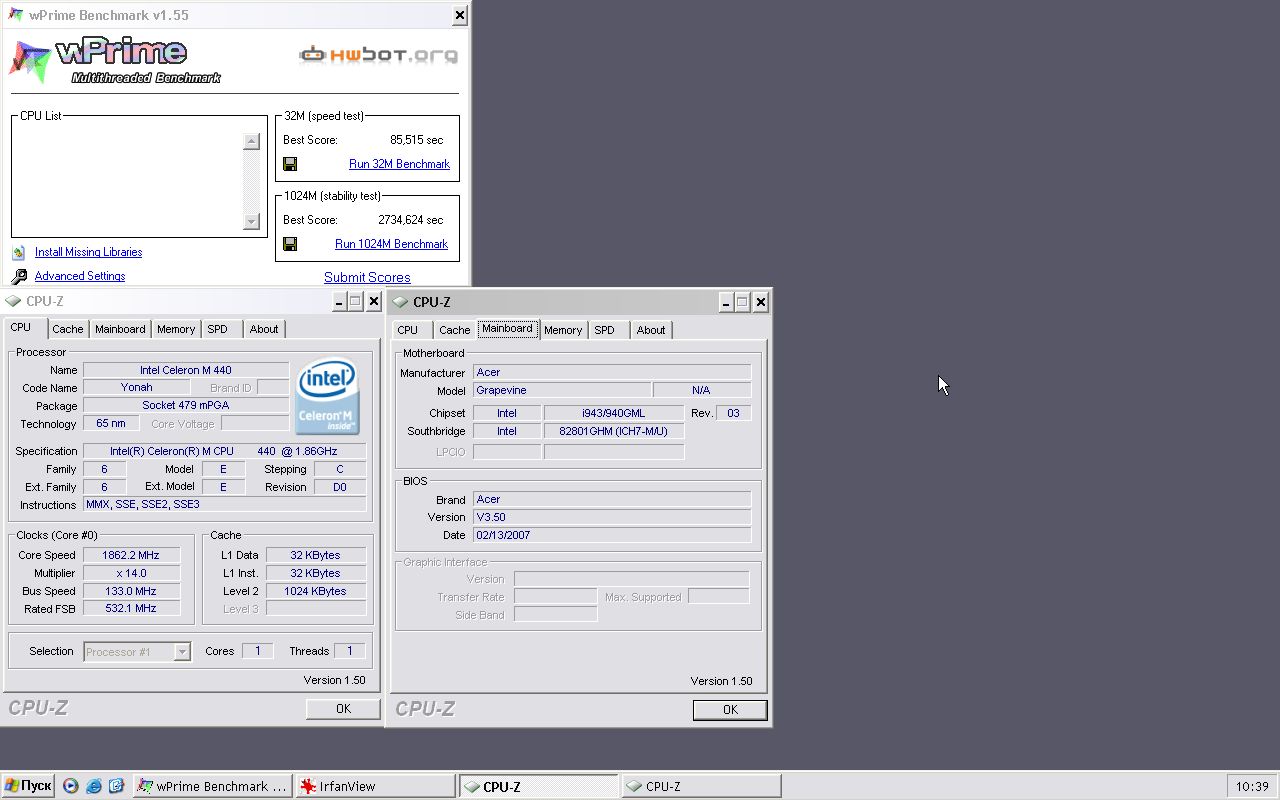This screenshot has height=800, width=1280.
Task: Click BIOS version value V3.50
Action: coord(611,517)
